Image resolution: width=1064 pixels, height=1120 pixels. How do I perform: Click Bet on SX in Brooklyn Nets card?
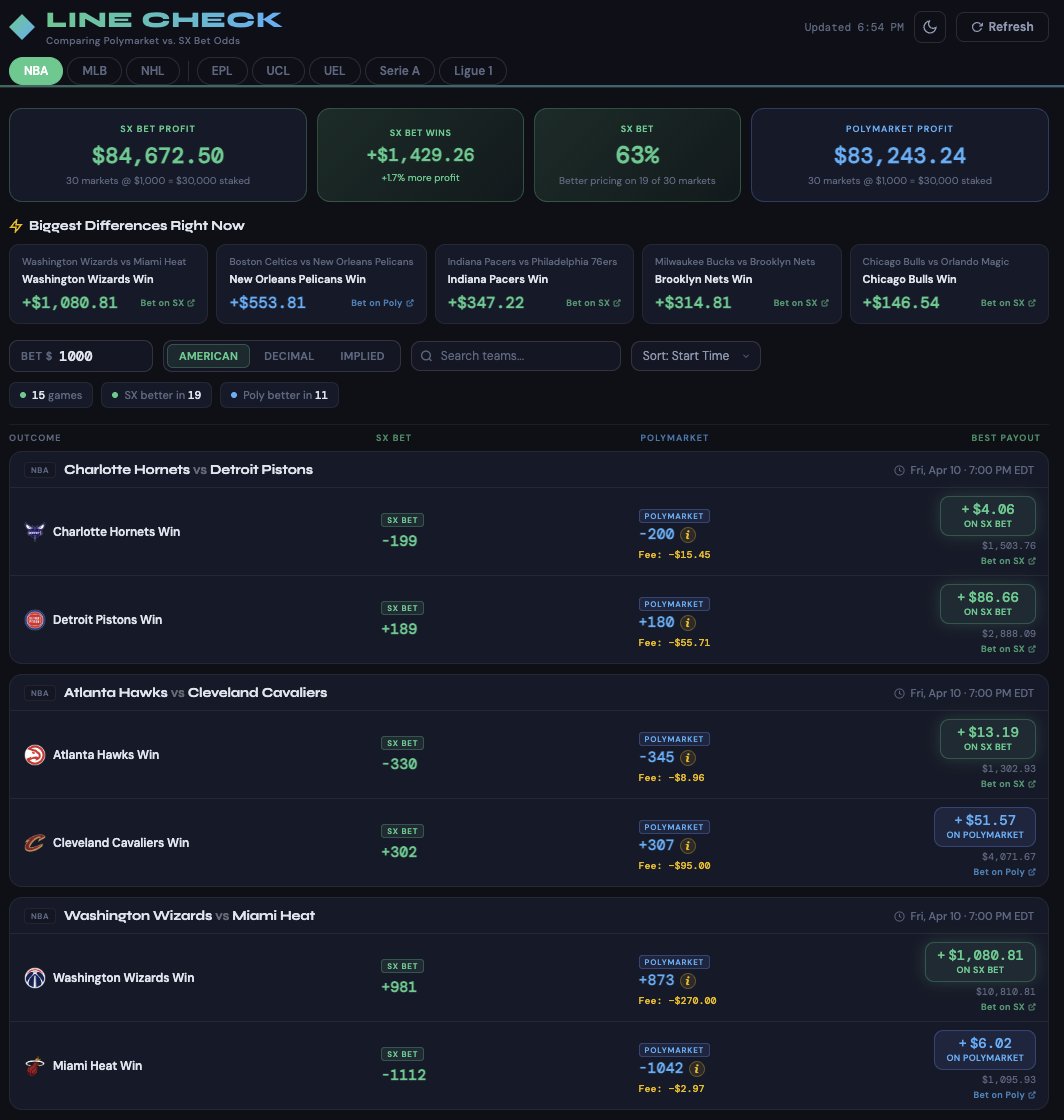point(800,303)
